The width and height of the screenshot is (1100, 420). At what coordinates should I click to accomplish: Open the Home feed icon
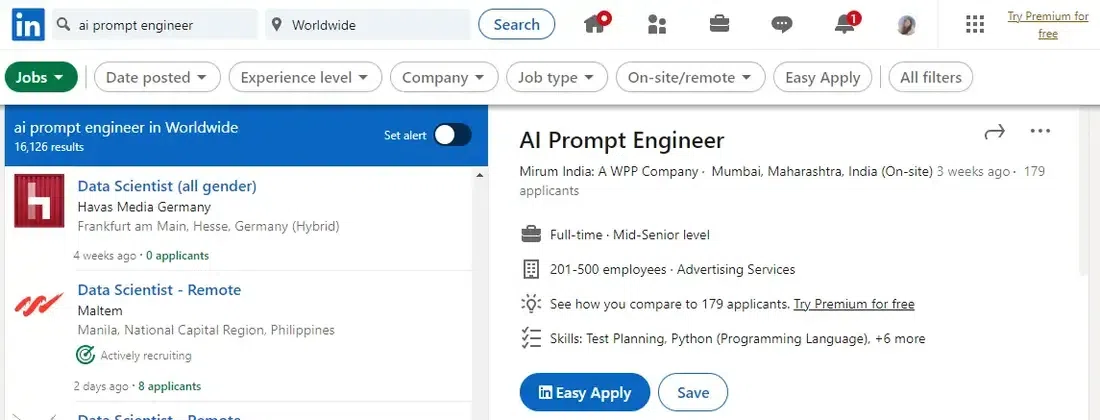(x=598, y=24)
